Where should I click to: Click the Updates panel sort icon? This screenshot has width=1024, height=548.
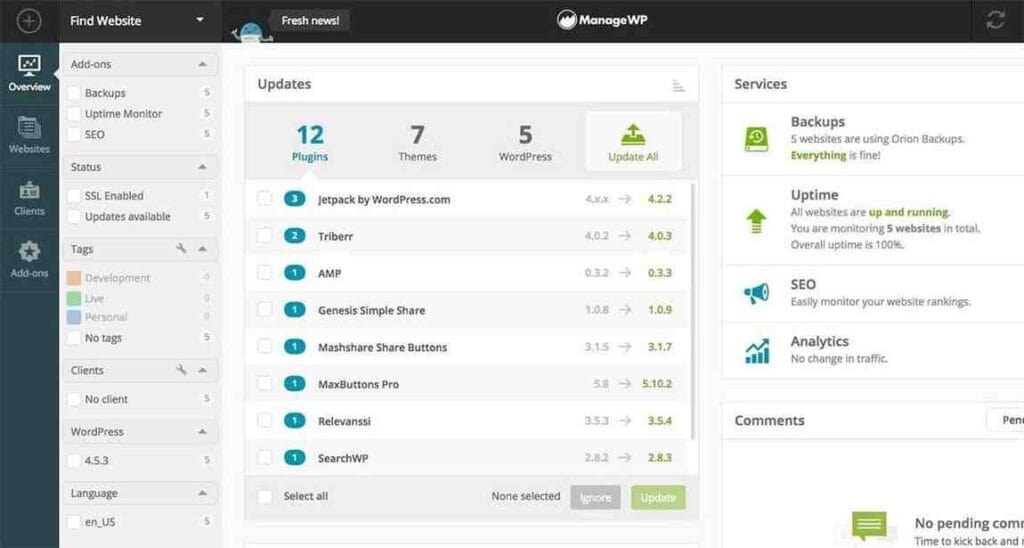point(679,85)
